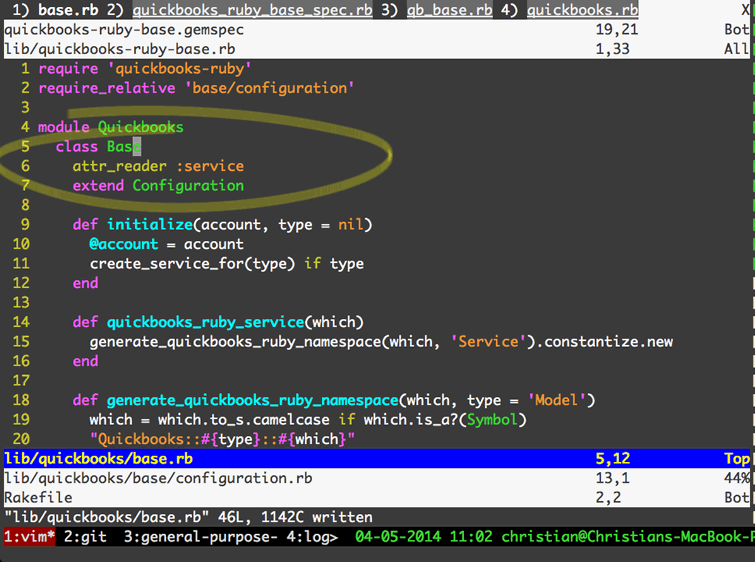
Task: Click the time 11:02 in the status bar
Action: tap(471, 536)
